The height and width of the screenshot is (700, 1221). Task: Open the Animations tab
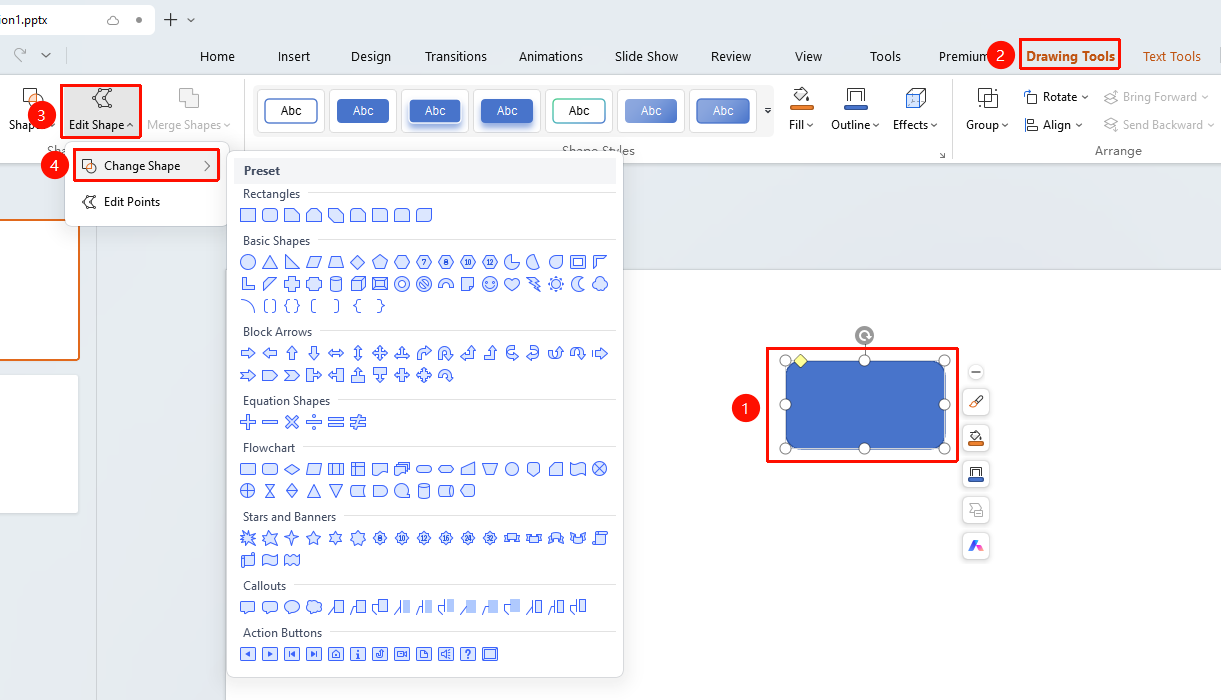pyautogui.click(x=551, y=56)
